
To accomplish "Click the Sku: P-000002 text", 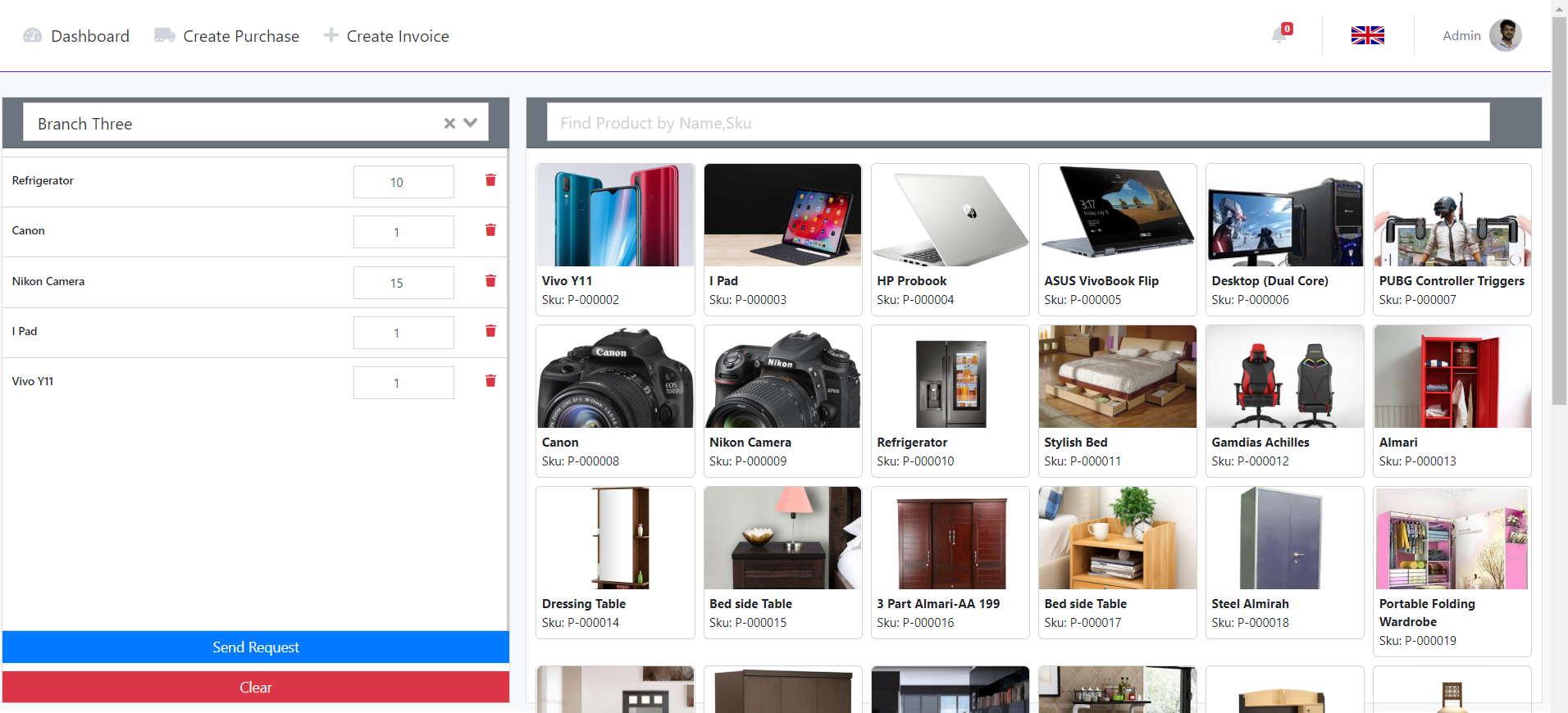I will [x=581, y=300].
